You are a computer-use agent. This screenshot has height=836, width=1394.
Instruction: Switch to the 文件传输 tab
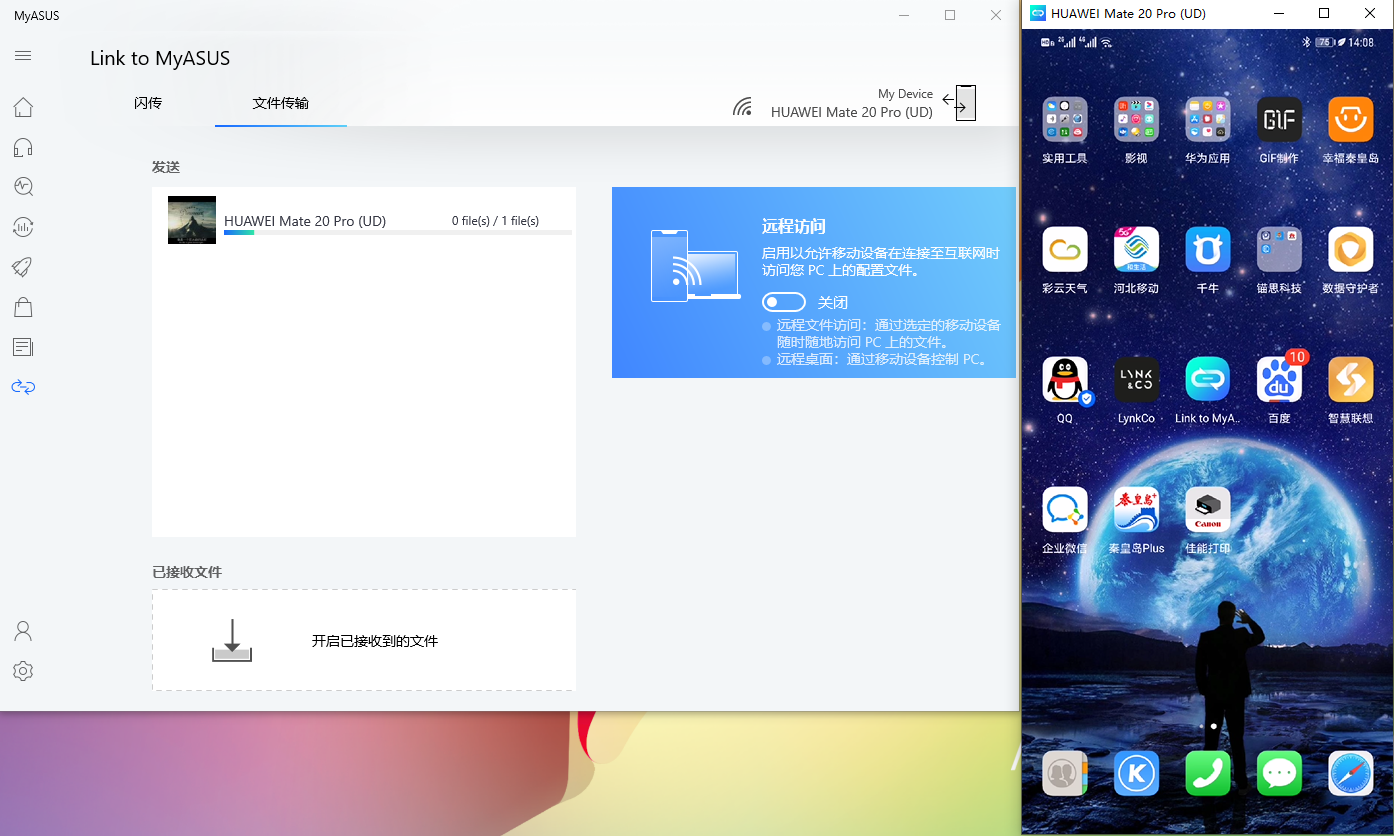[x=281, y=103]
